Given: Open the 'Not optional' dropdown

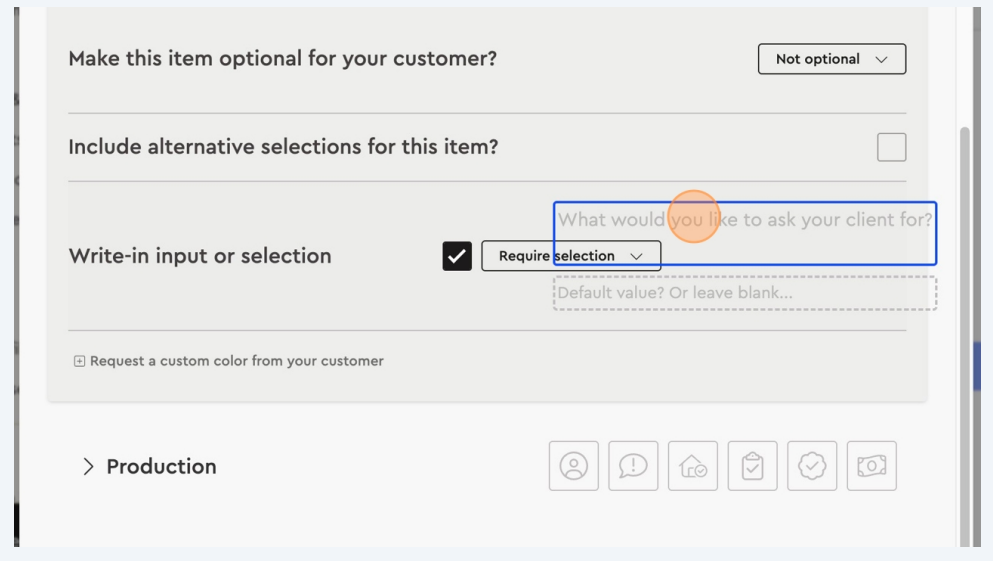Looking at the screenshot, I should (x=831, y=59).
